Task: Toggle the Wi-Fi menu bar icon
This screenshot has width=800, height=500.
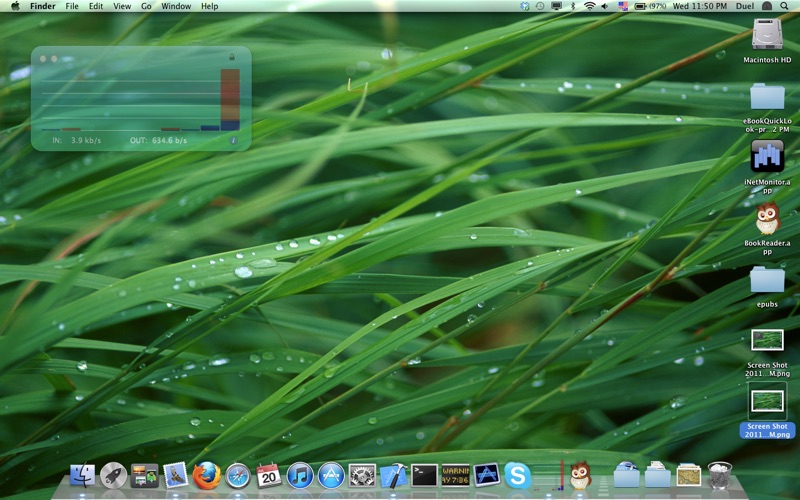Action: pyautogui.click(x=589, y=6)
